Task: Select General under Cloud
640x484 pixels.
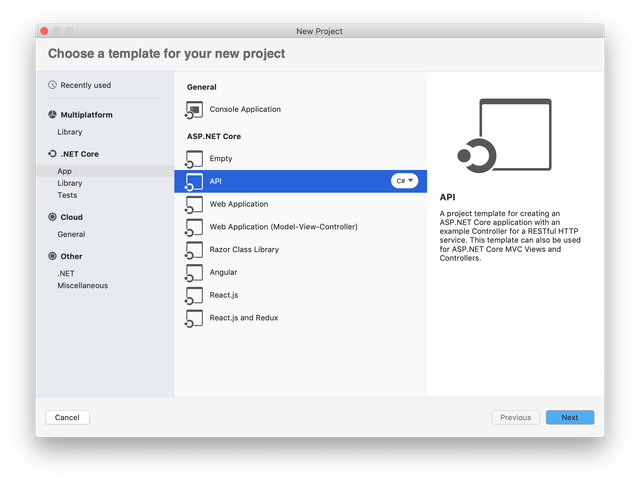Action: [x=71, y=234]
